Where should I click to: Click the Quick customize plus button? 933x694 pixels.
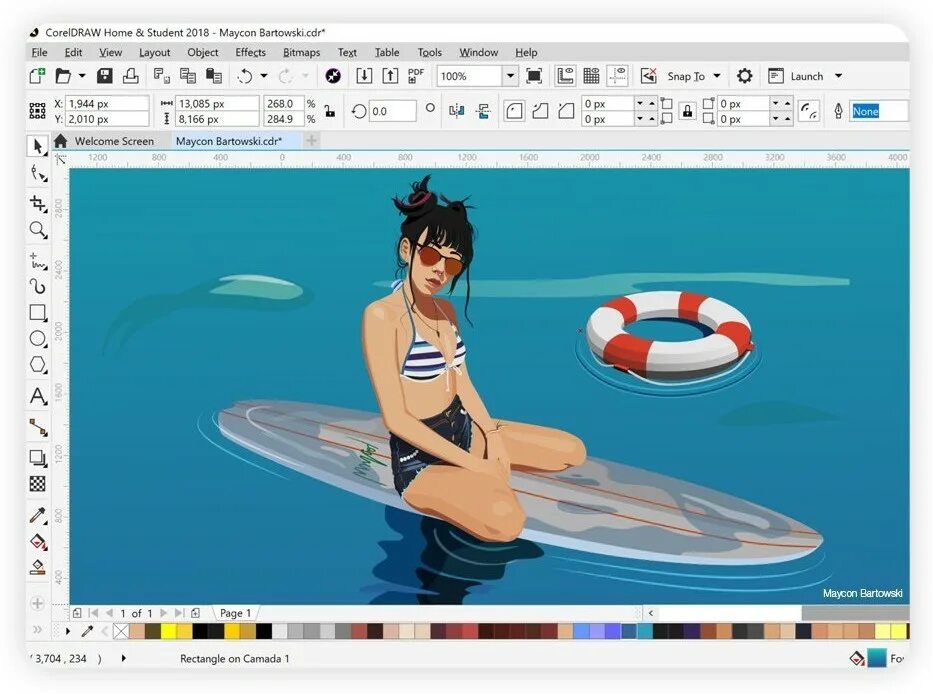pos(37,604)
